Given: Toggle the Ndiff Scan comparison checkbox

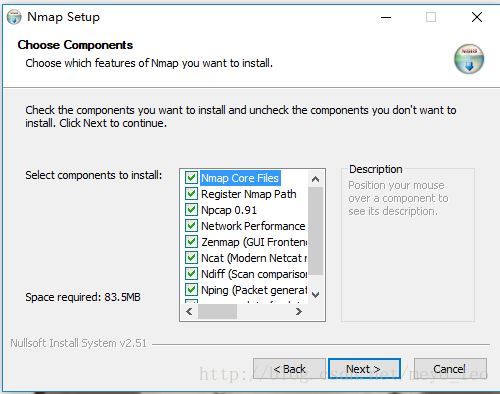Looking at the screenshot, I should [x=191, y=274].
